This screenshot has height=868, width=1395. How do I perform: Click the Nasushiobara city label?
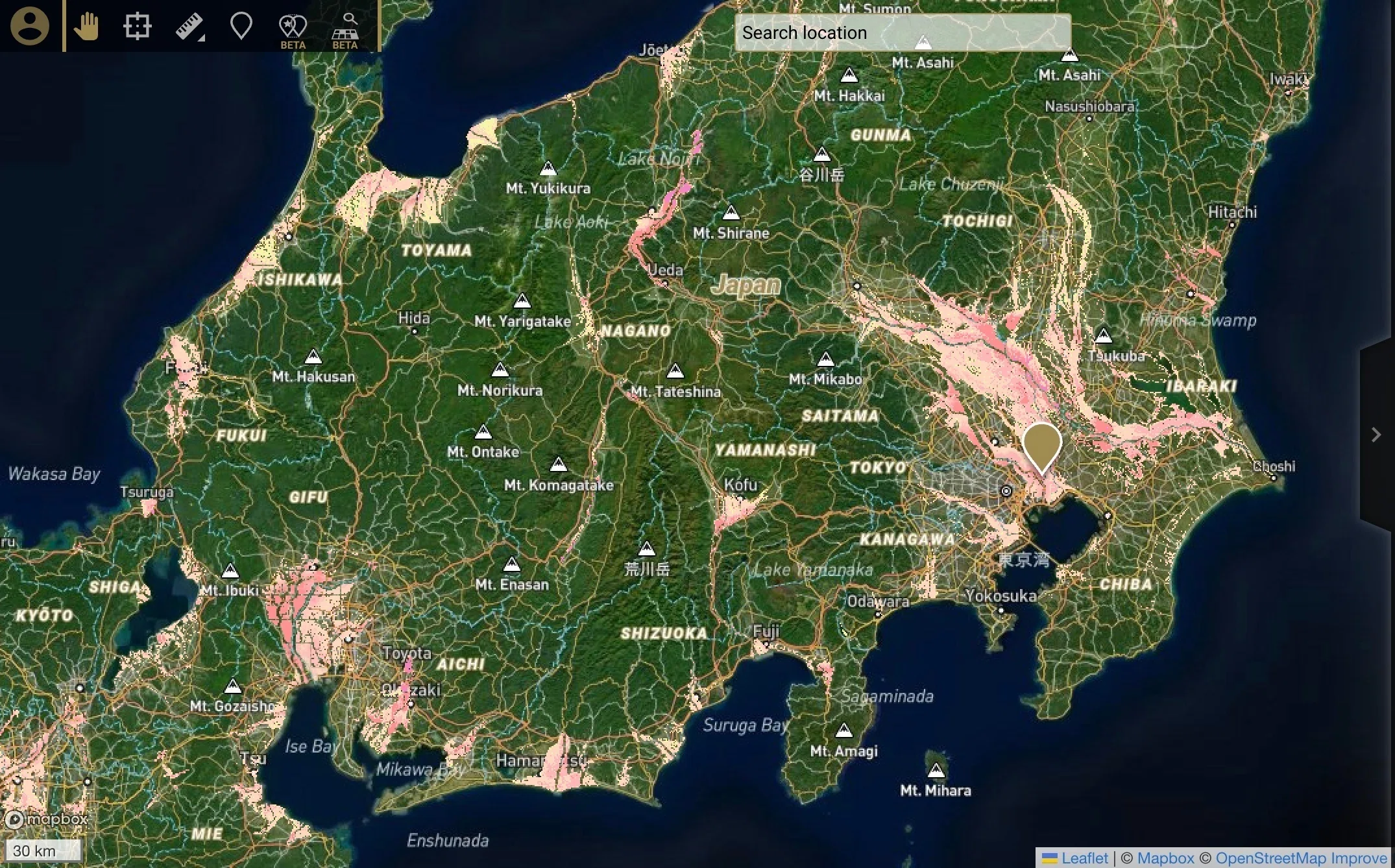click(x=1089, y=106)
